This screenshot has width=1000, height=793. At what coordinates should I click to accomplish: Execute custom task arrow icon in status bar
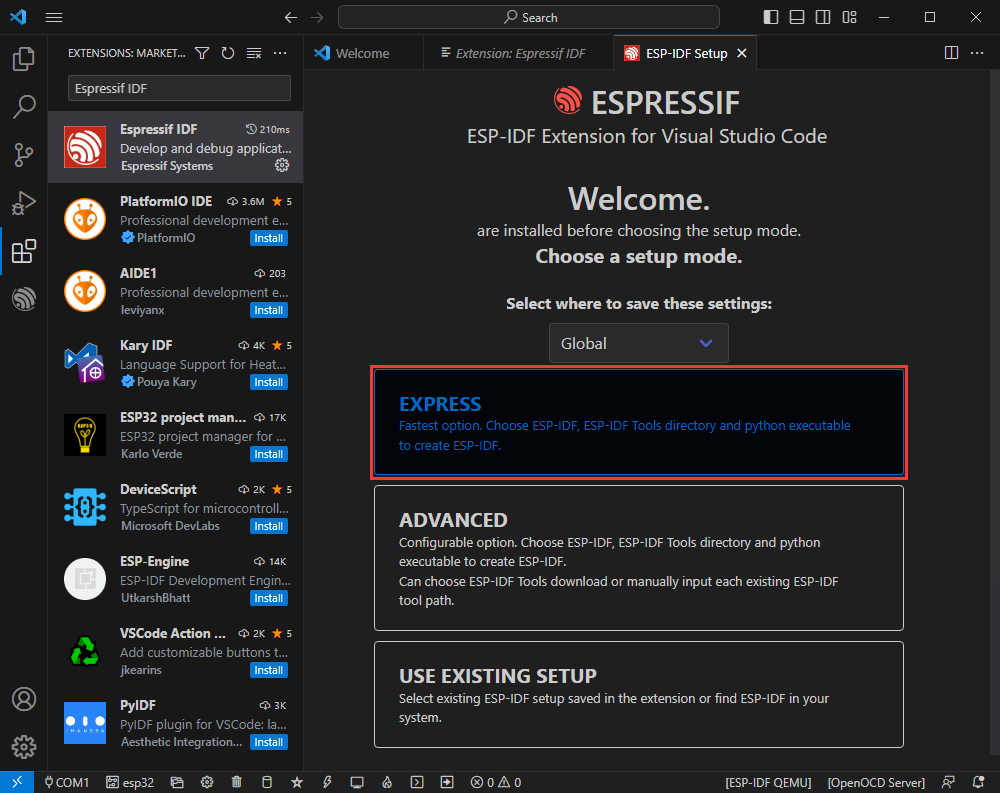(447, 782)
